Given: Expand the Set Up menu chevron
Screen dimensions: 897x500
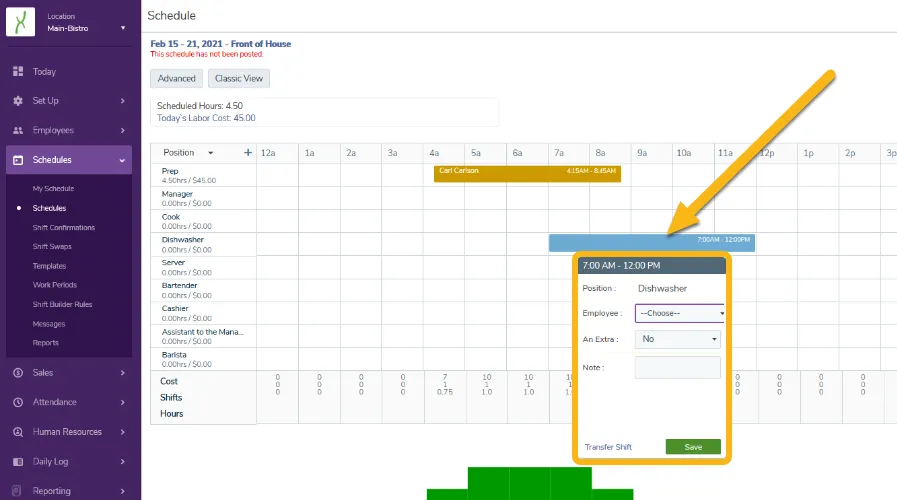Looking at the screenshot, I should tap(122, 101).
